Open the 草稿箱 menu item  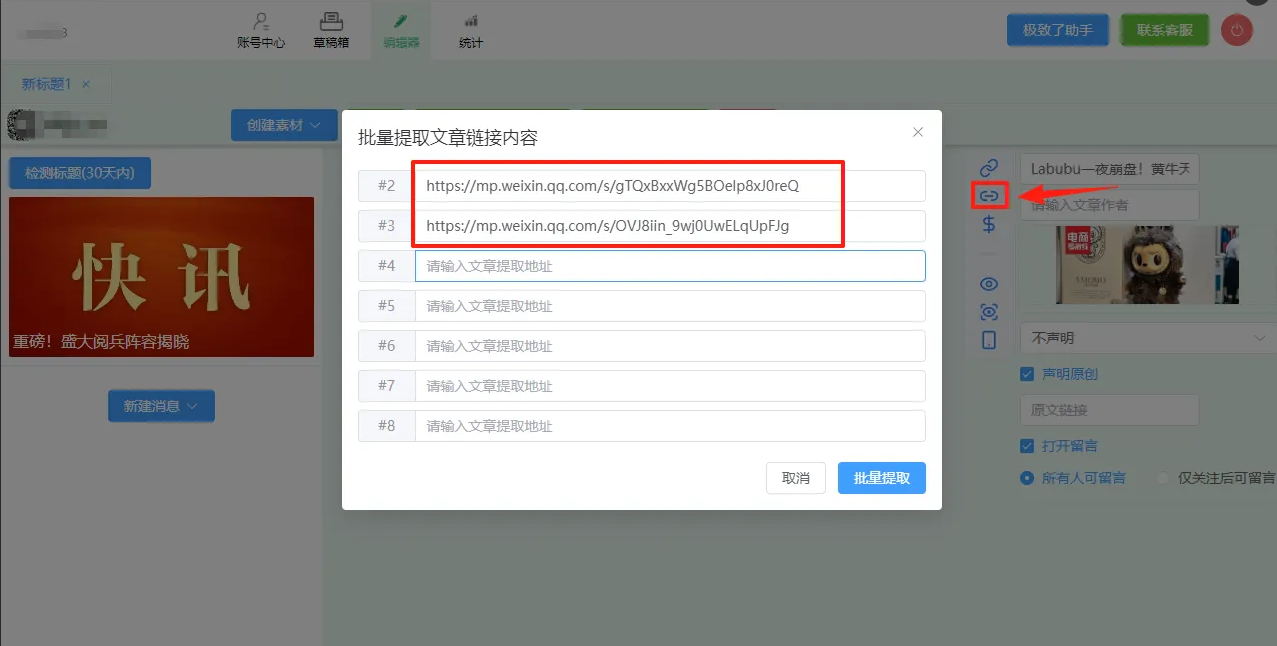pyautogui.click(x=331, y=31)
